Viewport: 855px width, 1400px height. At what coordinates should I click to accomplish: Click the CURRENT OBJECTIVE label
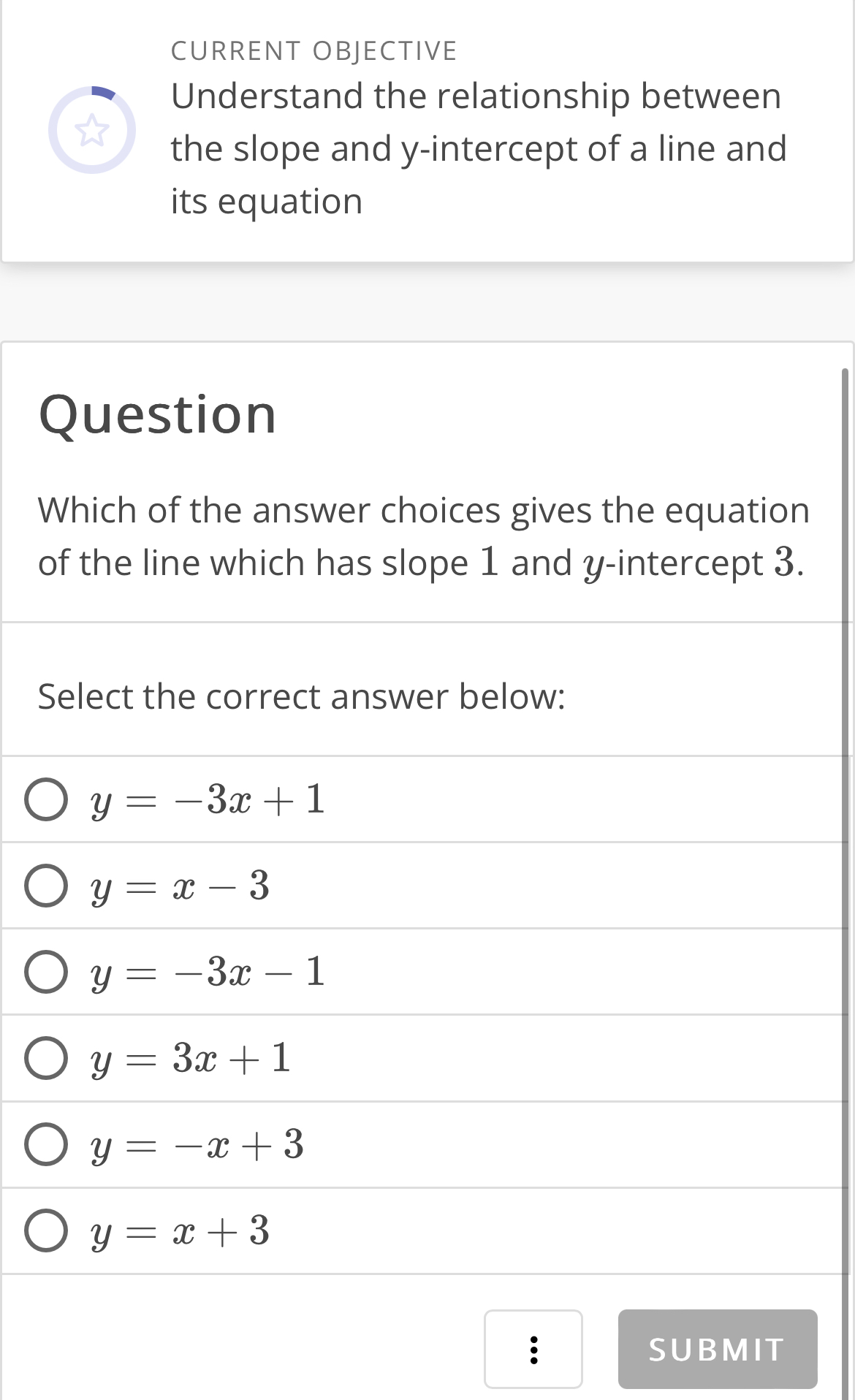click(x=313, y=50)
